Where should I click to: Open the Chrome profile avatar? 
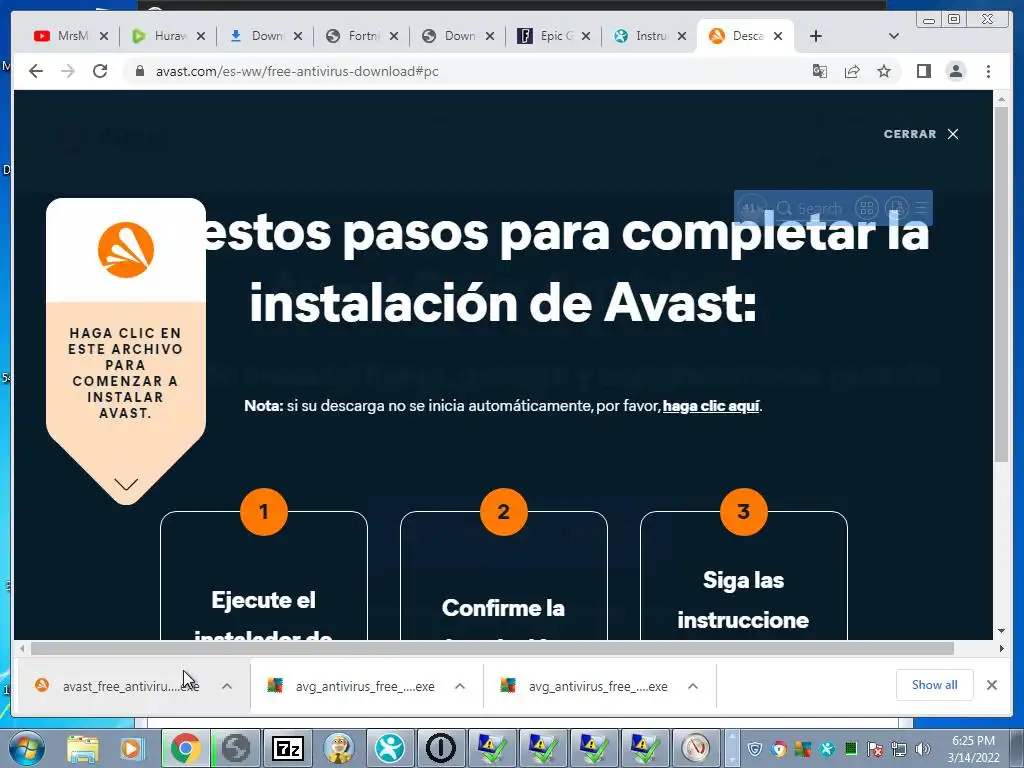tap(956, 71)
